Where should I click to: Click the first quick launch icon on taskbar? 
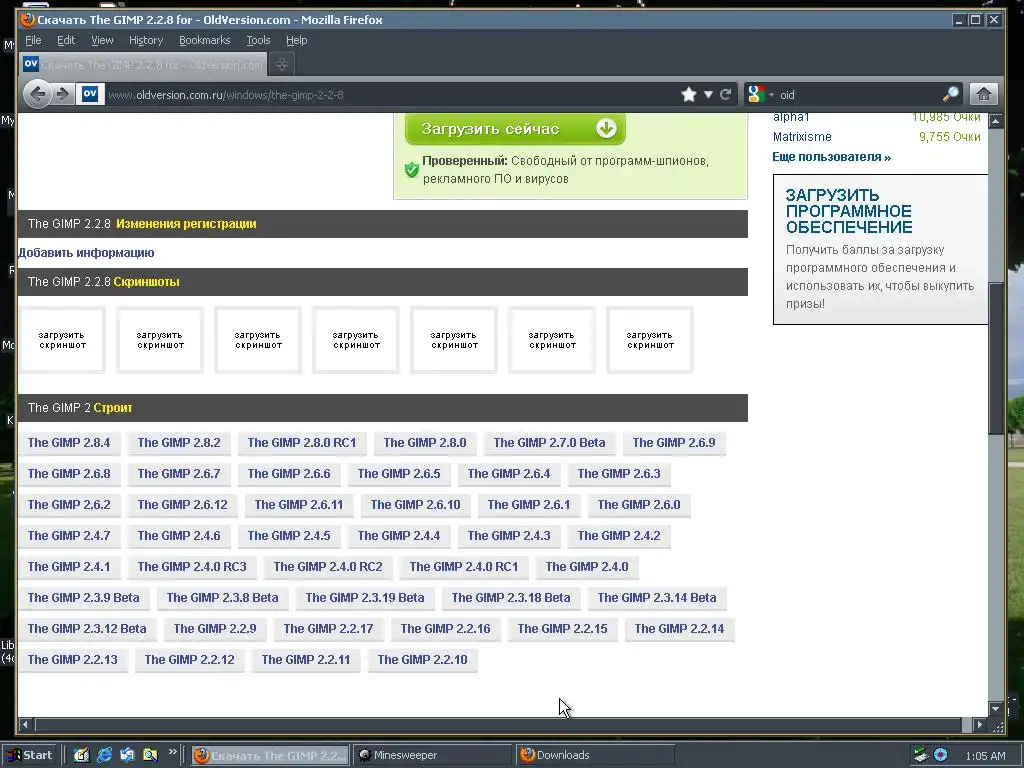81,756
